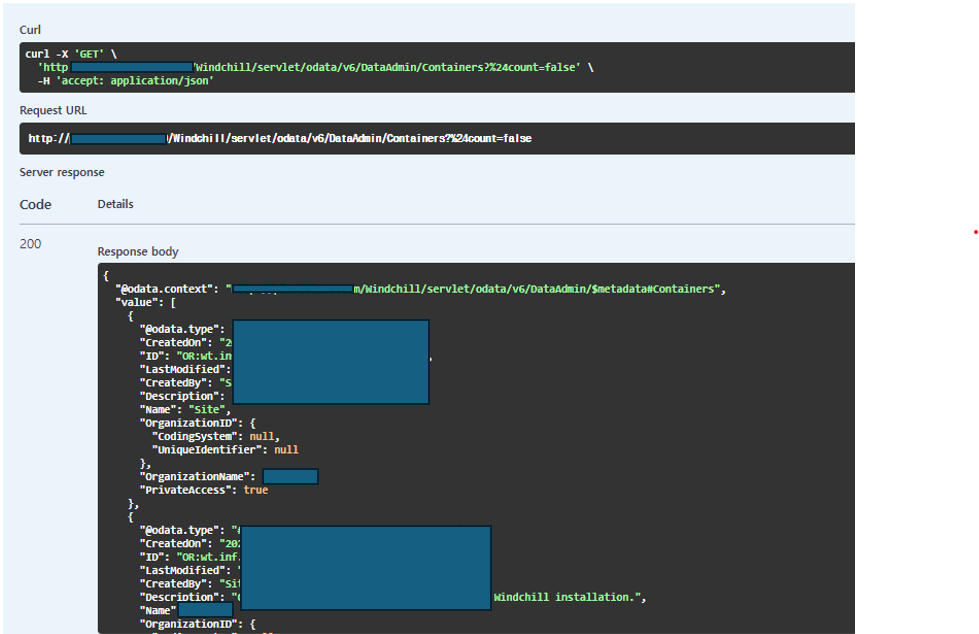Viewport: 979px width, 634px height.
Task: Select the "@odata.context" line in response
Action: (x=421, y=289)
